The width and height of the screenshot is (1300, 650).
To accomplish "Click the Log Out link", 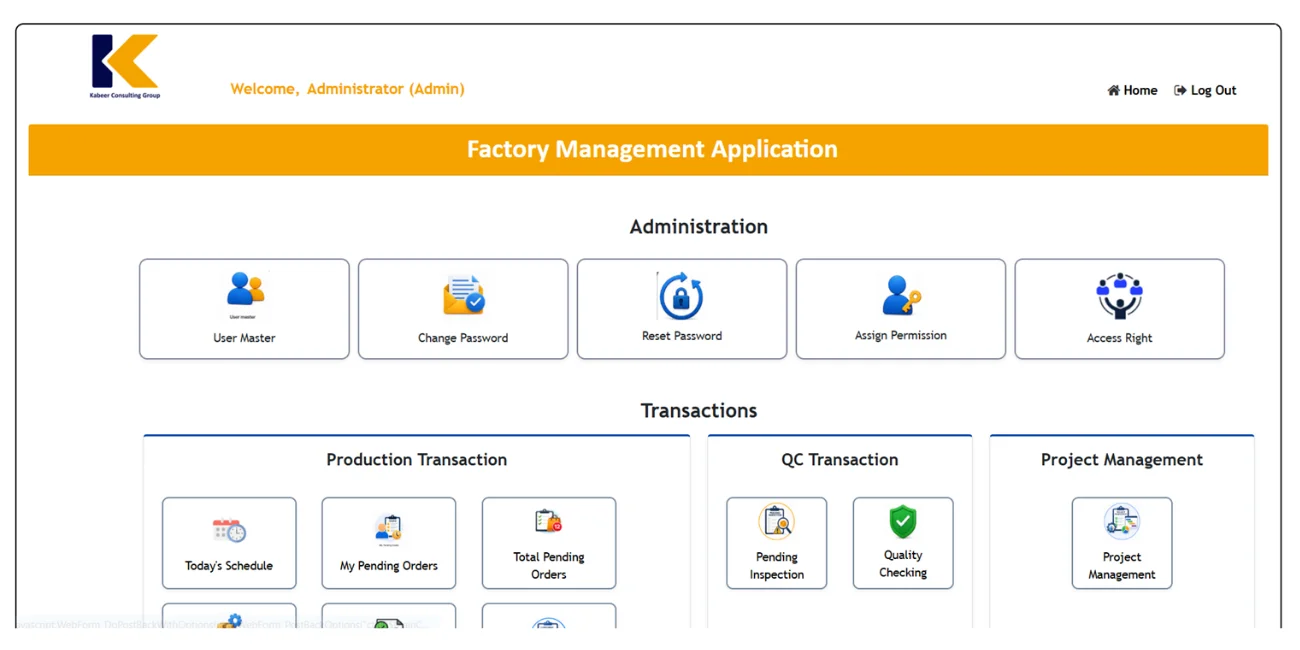I will pos(1205,90).
